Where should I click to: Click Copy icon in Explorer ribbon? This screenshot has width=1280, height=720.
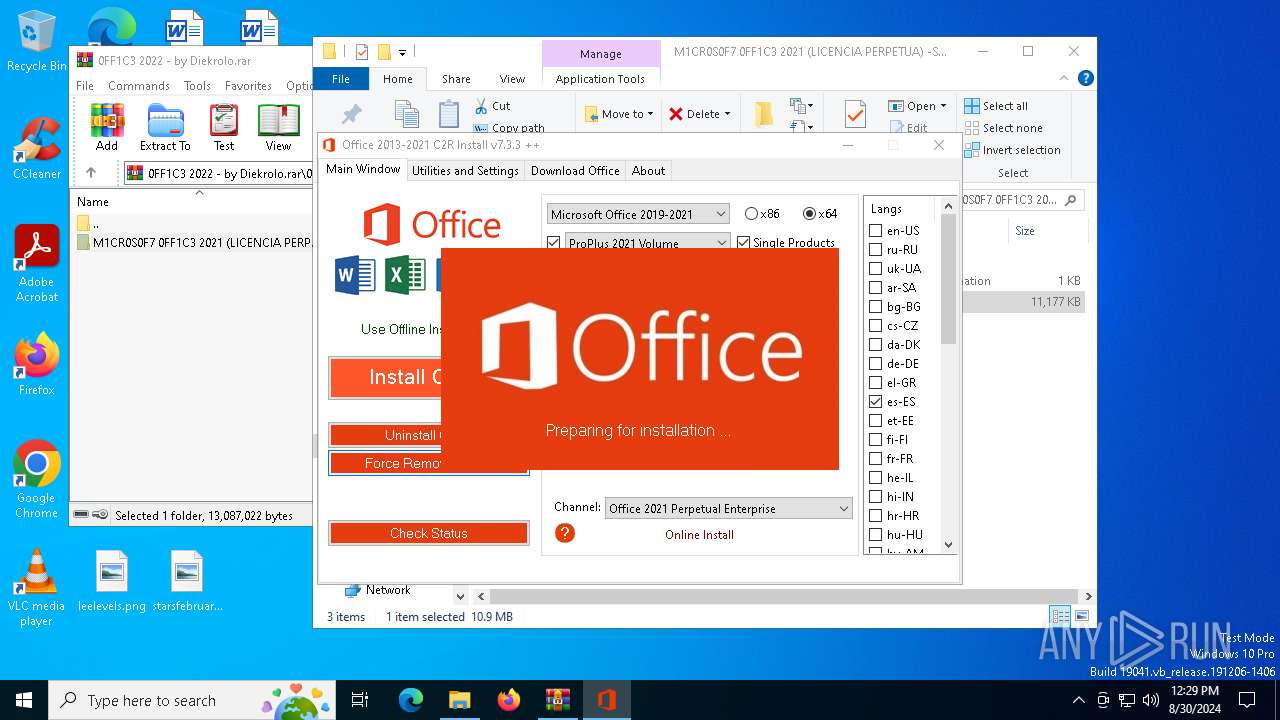pos(406,114)
